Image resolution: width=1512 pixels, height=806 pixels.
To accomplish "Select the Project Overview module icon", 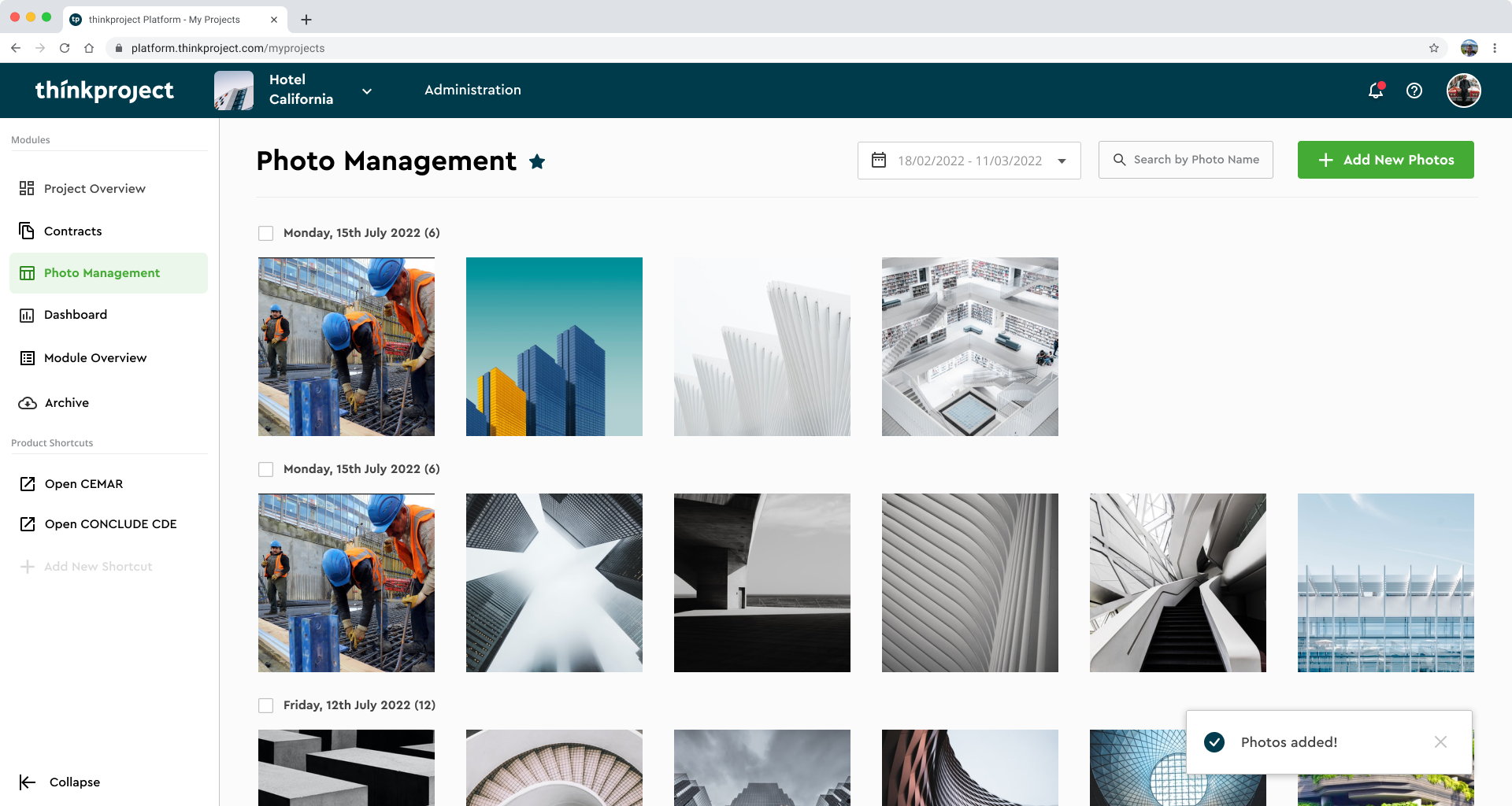I will click(26, 188).
